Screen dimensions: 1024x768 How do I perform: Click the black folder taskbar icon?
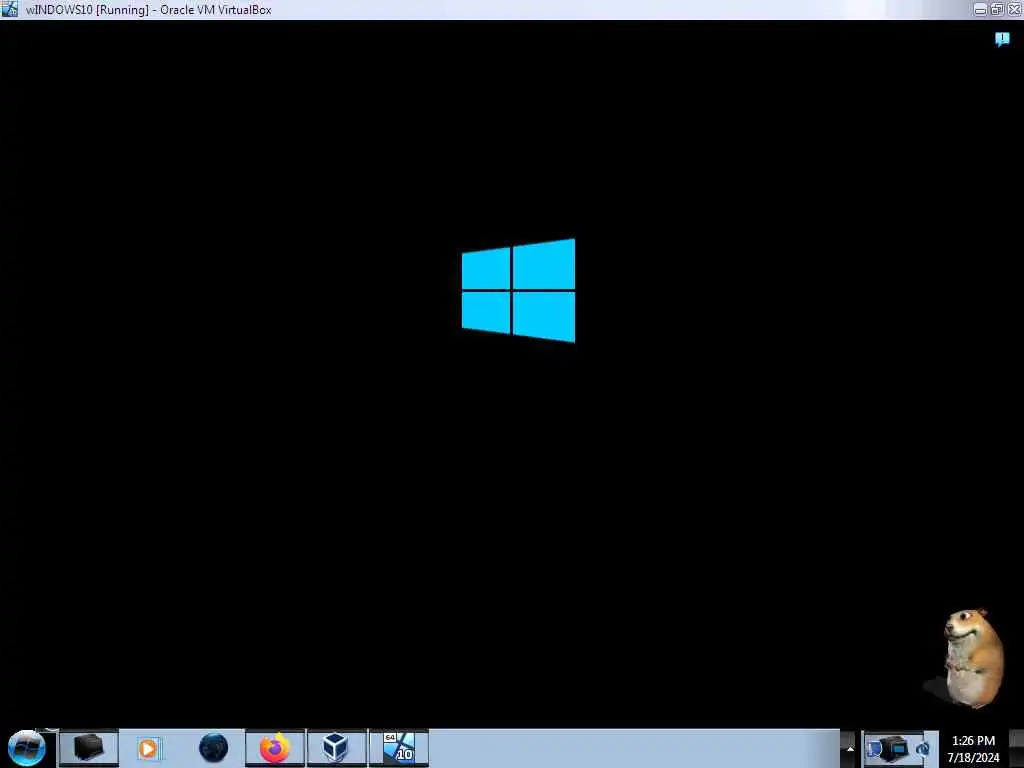pyautogui.click(x=89, y=748)
